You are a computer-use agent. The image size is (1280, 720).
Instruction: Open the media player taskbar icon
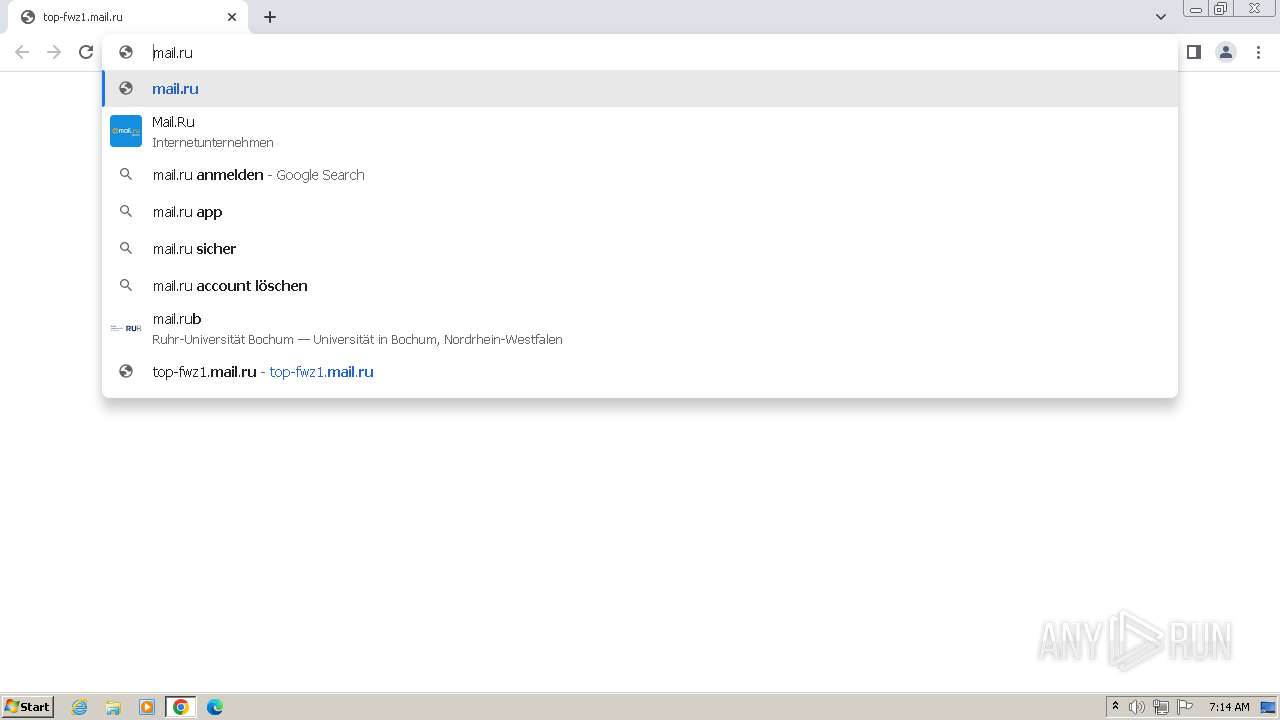(147, 707)
